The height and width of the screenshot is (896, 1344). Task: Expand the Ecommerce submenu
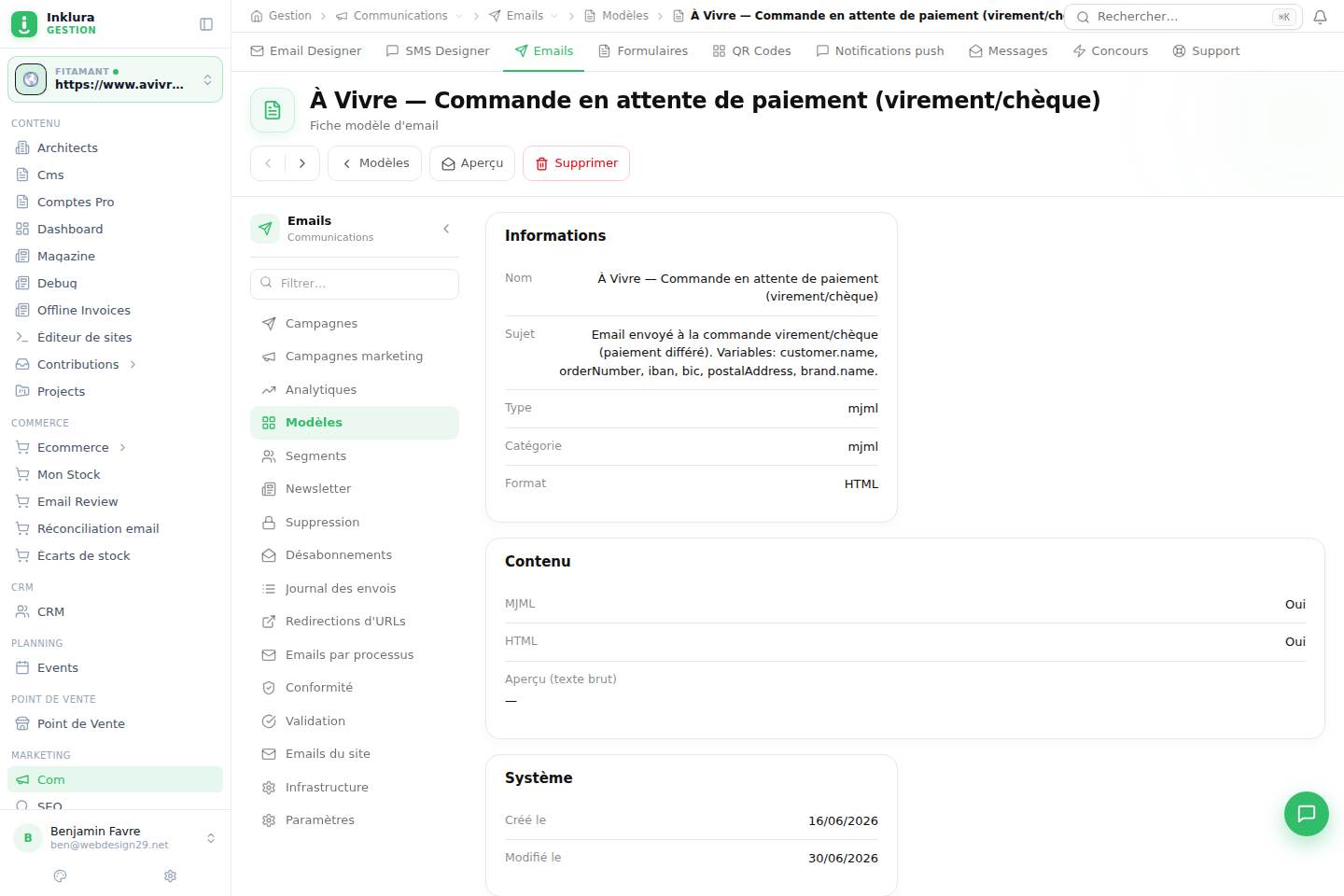coord(122,448)
